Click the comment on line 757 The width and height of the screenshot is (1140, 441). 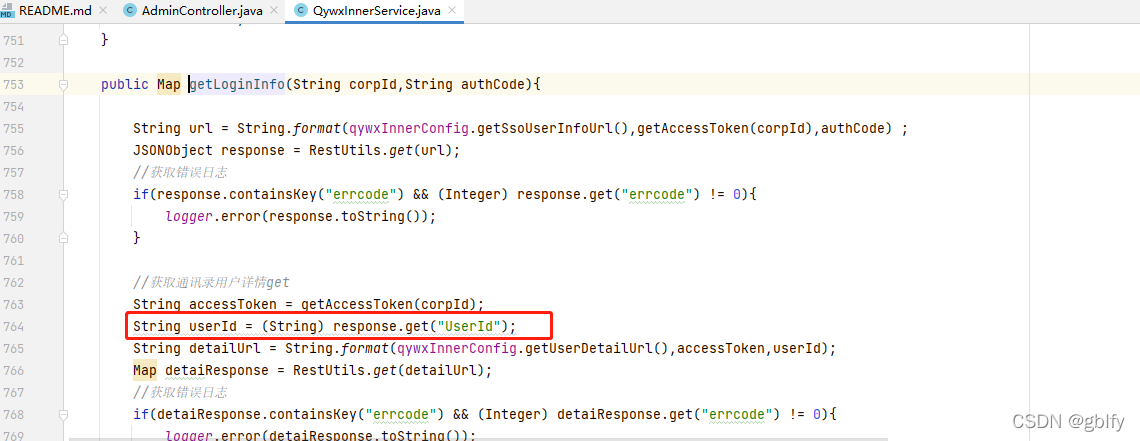pyautogui.click(x=180, y=172)
